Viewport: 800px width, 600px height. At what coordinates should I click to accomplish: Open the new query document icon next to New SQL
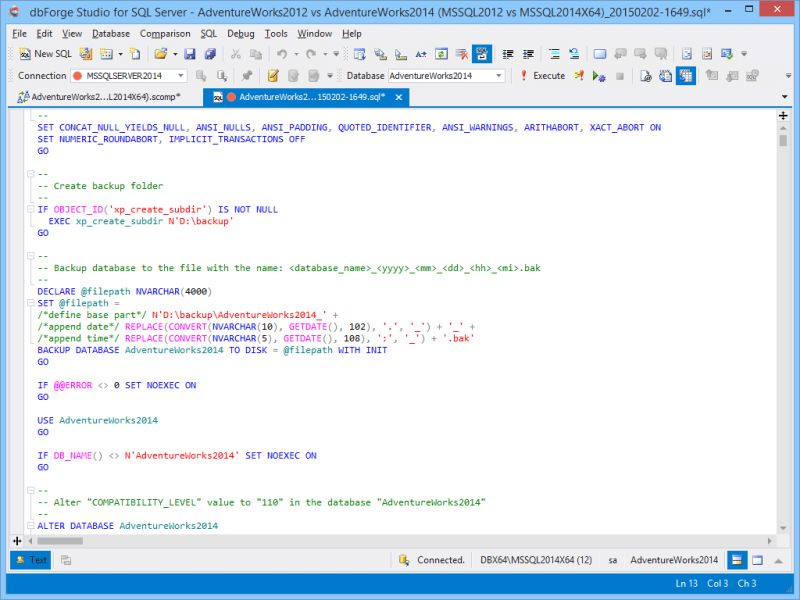point(86,54)
